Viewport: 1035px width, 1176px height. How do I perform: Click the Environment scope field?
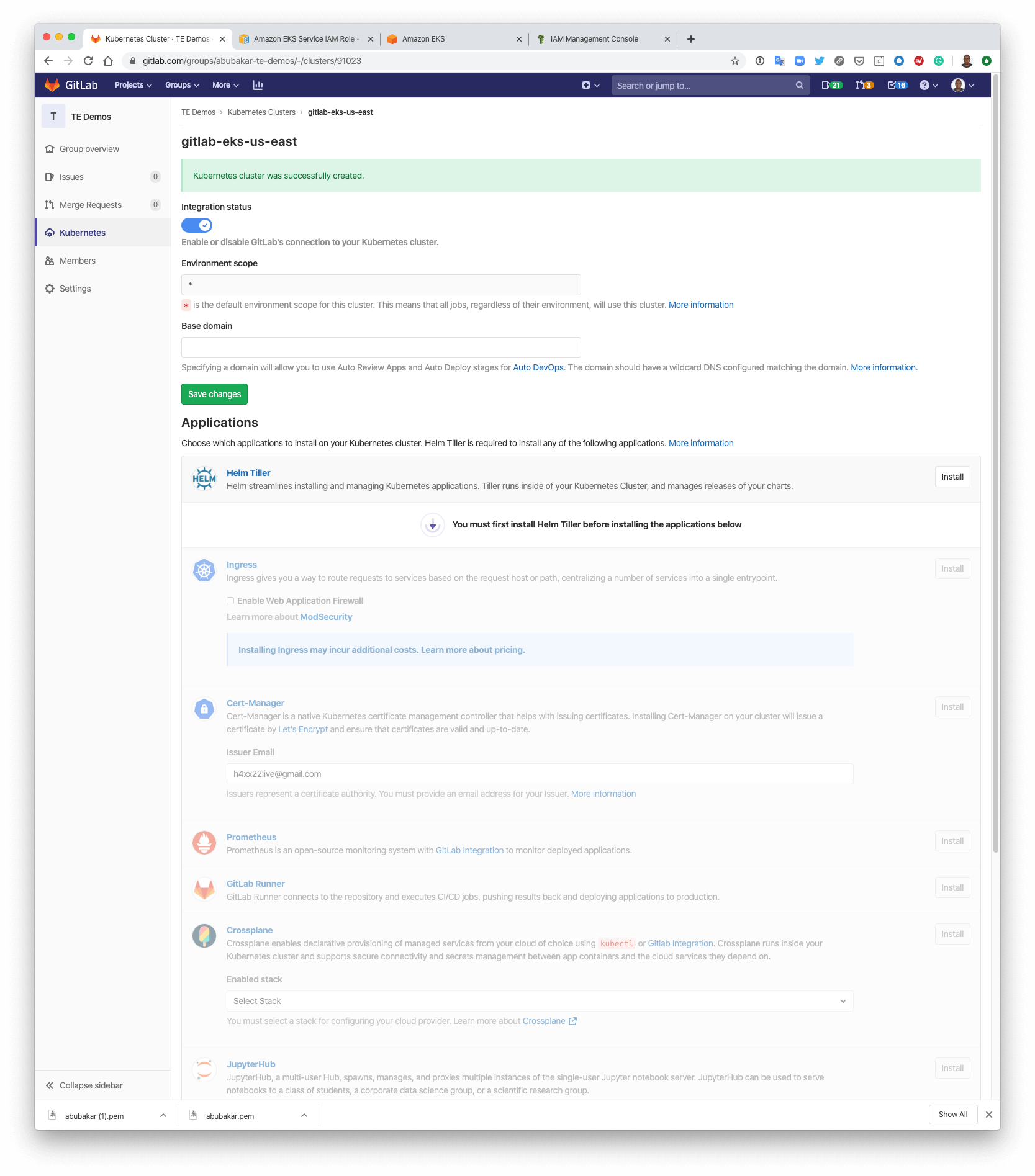[x=381, y=285]
